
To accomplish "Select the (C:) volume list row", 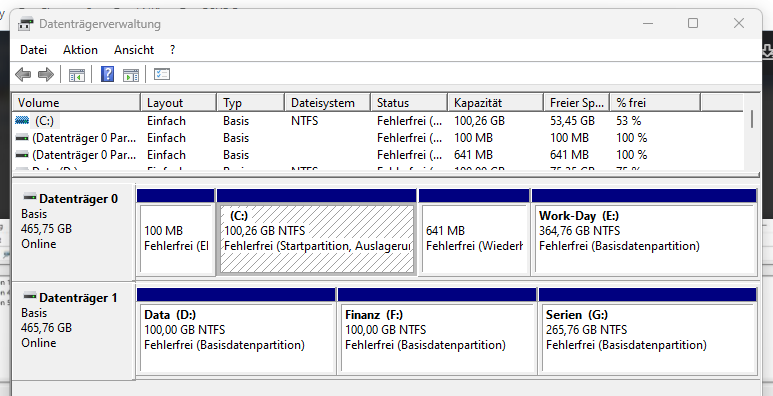I will 378,121.
